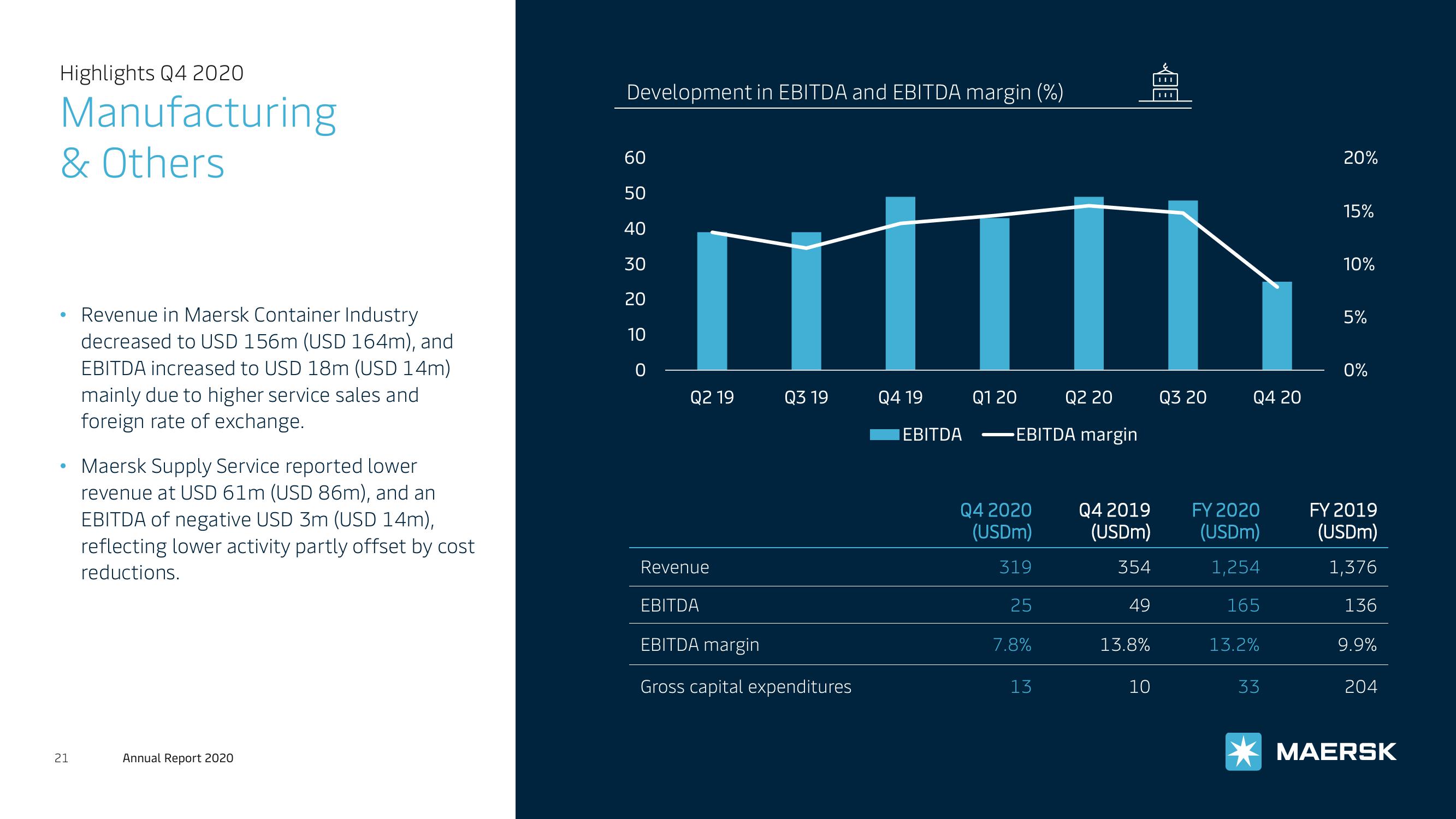1456x819 pixels.
Task: Click the 'Annual Report 2020' footer text
Action: (x=178, y=758)
